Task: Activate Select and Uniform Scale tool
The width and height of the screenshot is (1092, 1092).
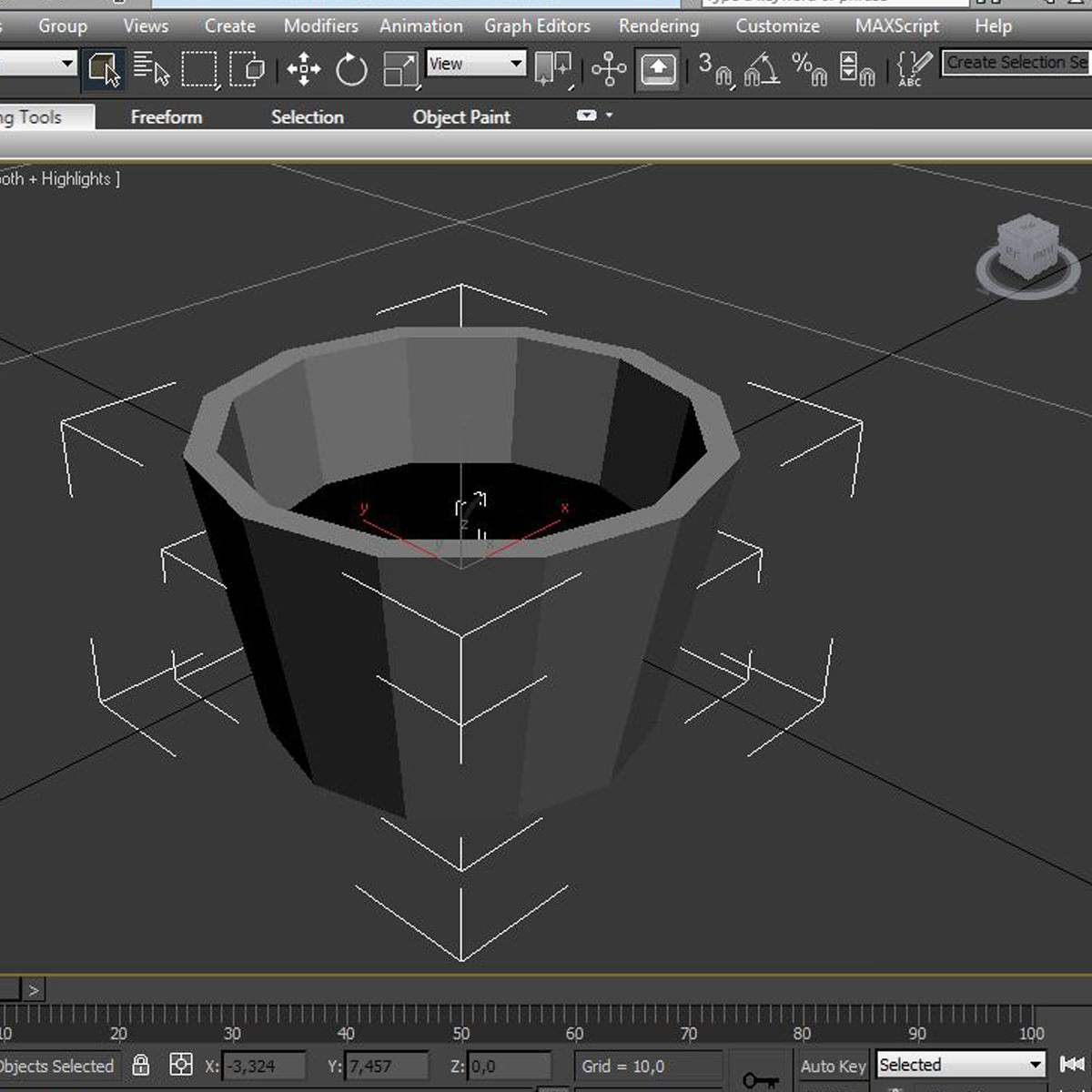Action: pos(400,69)
